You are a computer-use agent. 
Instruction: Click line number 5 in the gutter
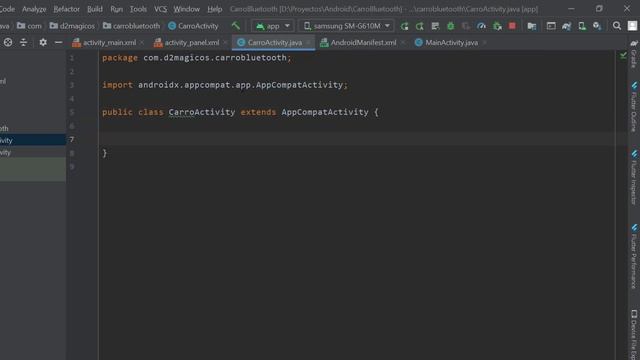[72, 112]
